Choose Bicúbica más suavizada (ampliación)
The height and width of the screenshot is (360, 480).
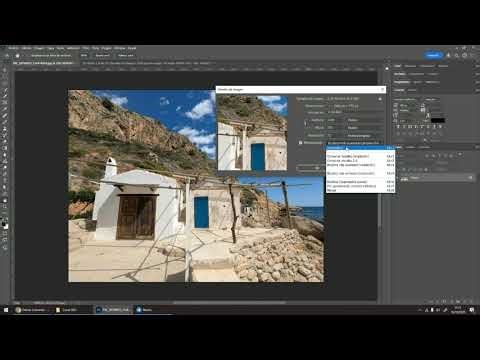[x=360, y=165]
